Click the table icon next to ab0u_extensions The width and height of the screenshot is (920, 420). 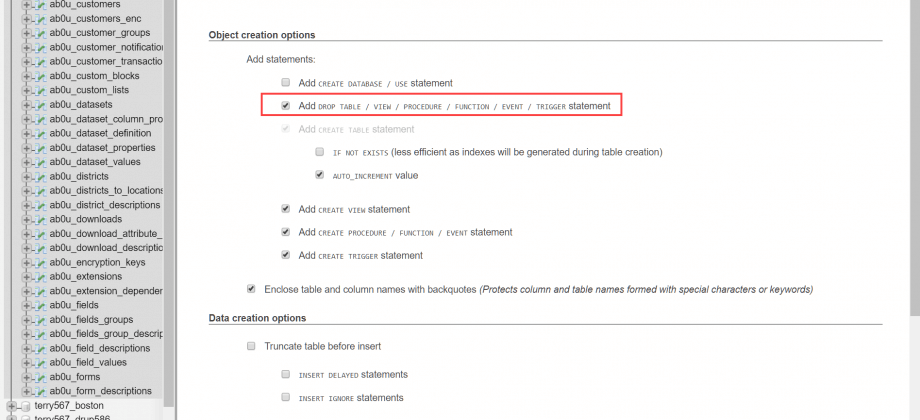(x=40, y=277)
